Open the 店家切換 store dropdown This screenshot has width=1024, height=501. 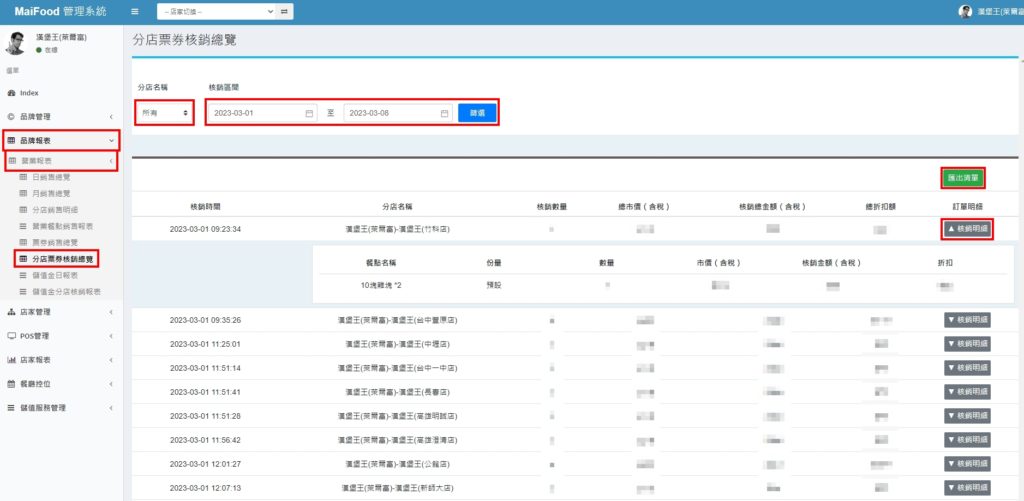216,11
